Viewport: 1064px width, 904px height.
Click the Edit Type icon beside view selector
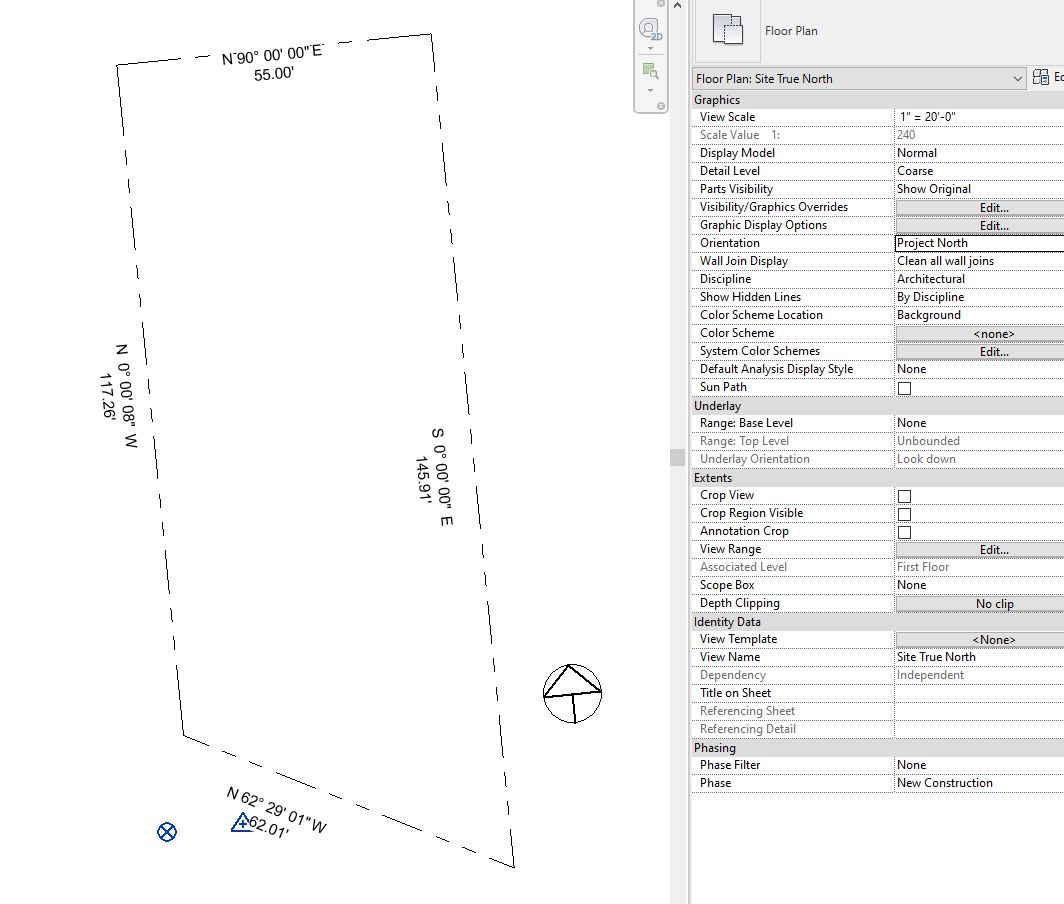point(1043,76)
